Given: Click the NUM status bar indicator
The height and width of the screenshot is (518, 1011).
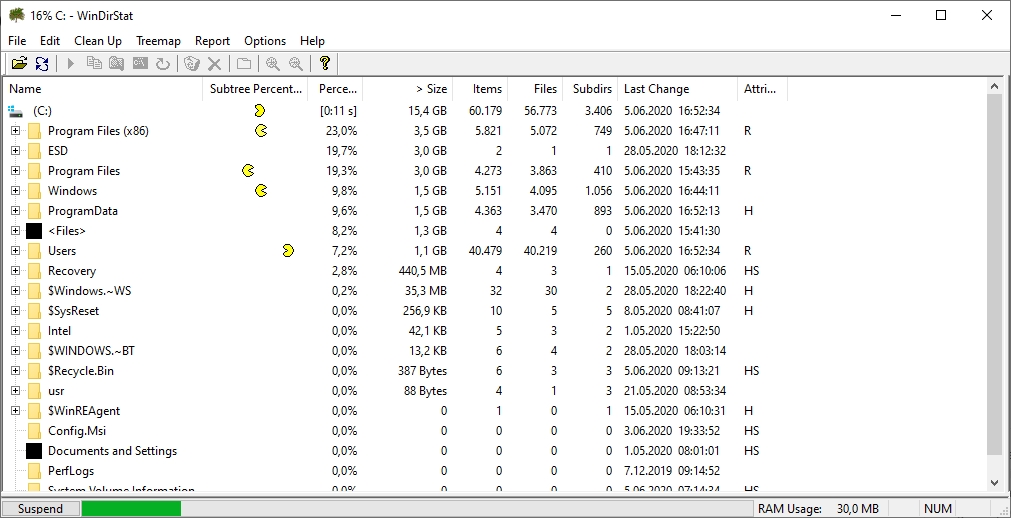Looking at the screenshot, I should coord(937,509).
